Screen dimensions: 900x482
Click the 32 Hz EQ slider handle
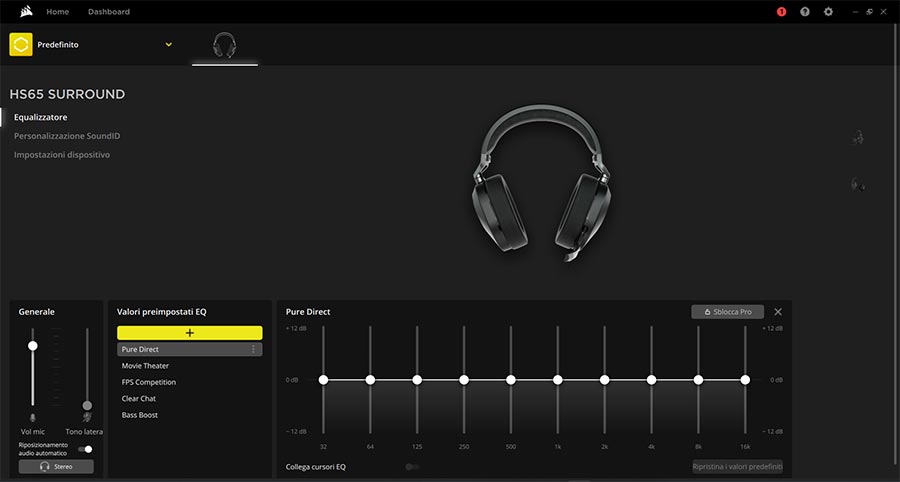coord(323,380)
